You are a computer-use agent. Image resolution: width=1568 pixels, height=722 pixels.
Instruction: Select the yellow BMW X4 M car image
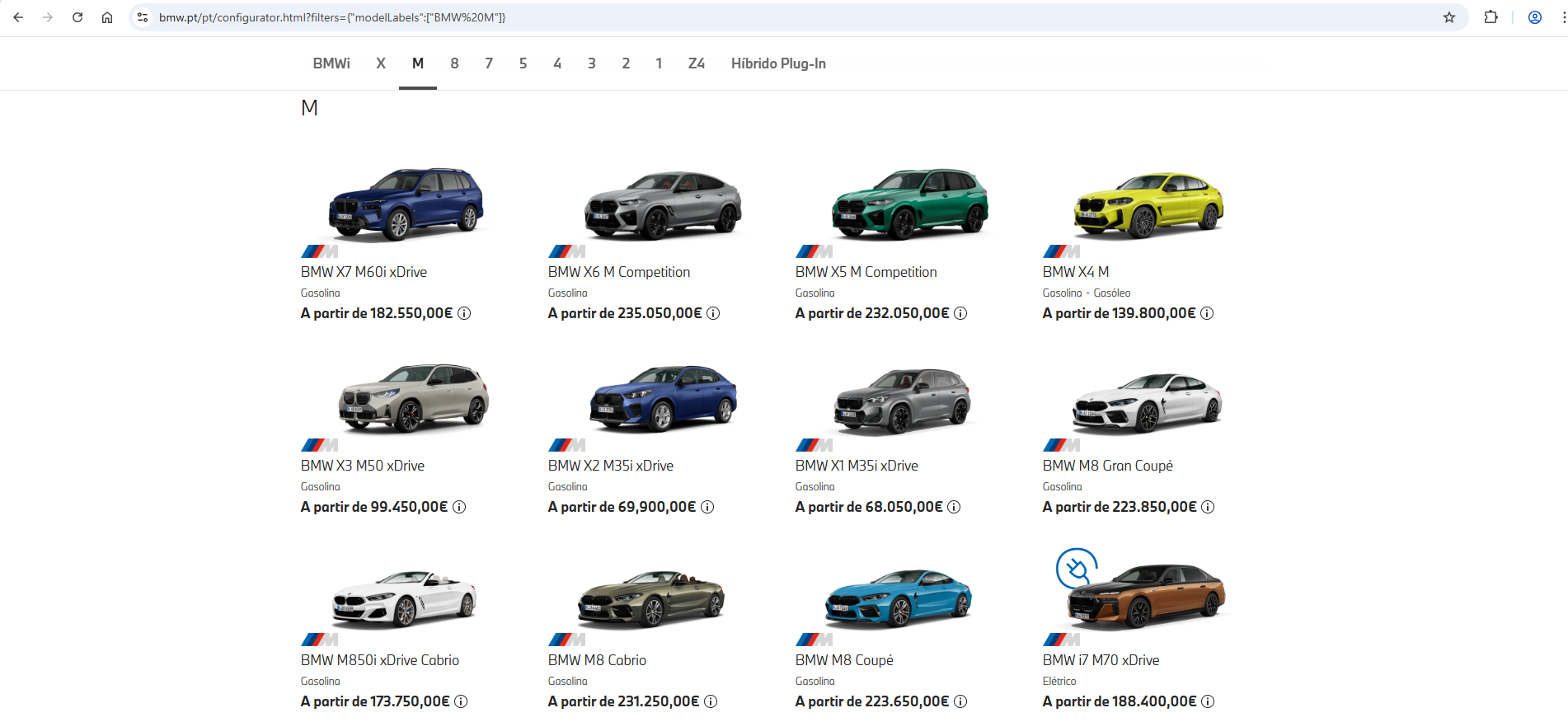[x=1148, y=204]
